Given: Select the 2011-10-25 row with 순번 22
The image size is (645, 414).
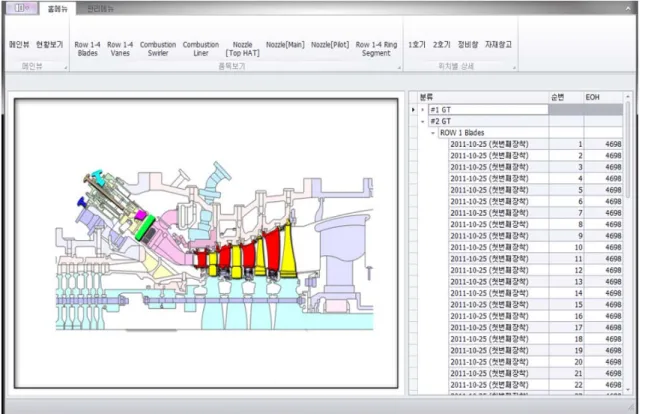Looking at the screenshot, I should pyautogui.click(x=536, y=385).
